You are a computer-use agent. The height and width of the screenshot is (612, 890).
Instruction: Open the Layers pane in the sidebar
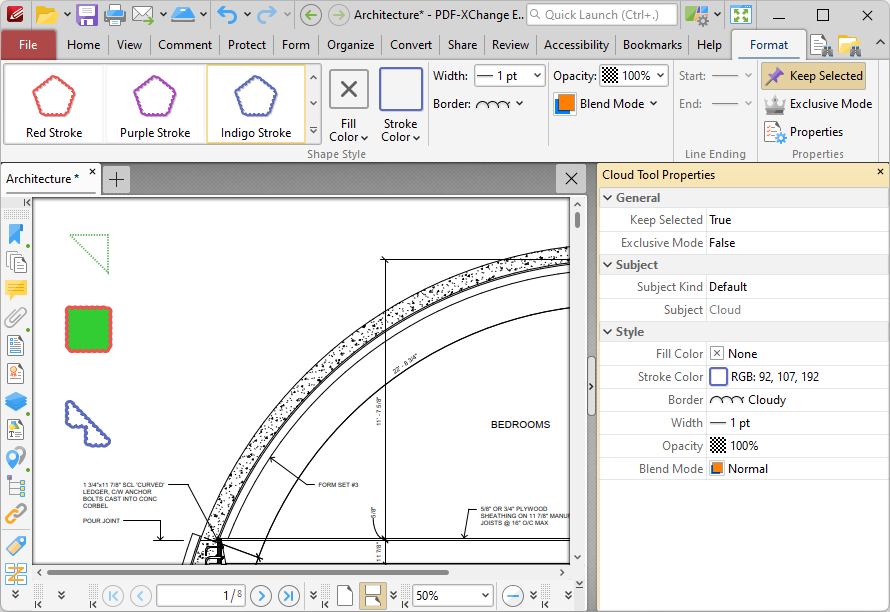coord(15,401)
